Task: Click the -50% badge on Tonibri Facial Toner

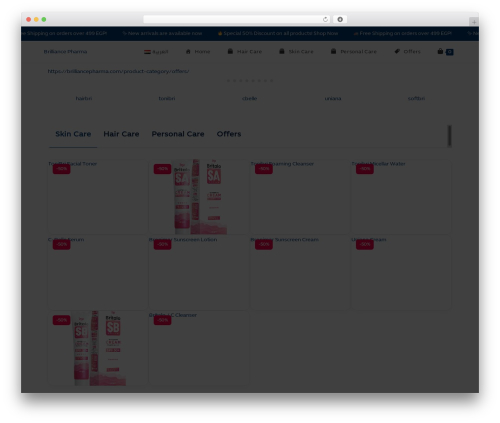Action: [x=61, y=169]
